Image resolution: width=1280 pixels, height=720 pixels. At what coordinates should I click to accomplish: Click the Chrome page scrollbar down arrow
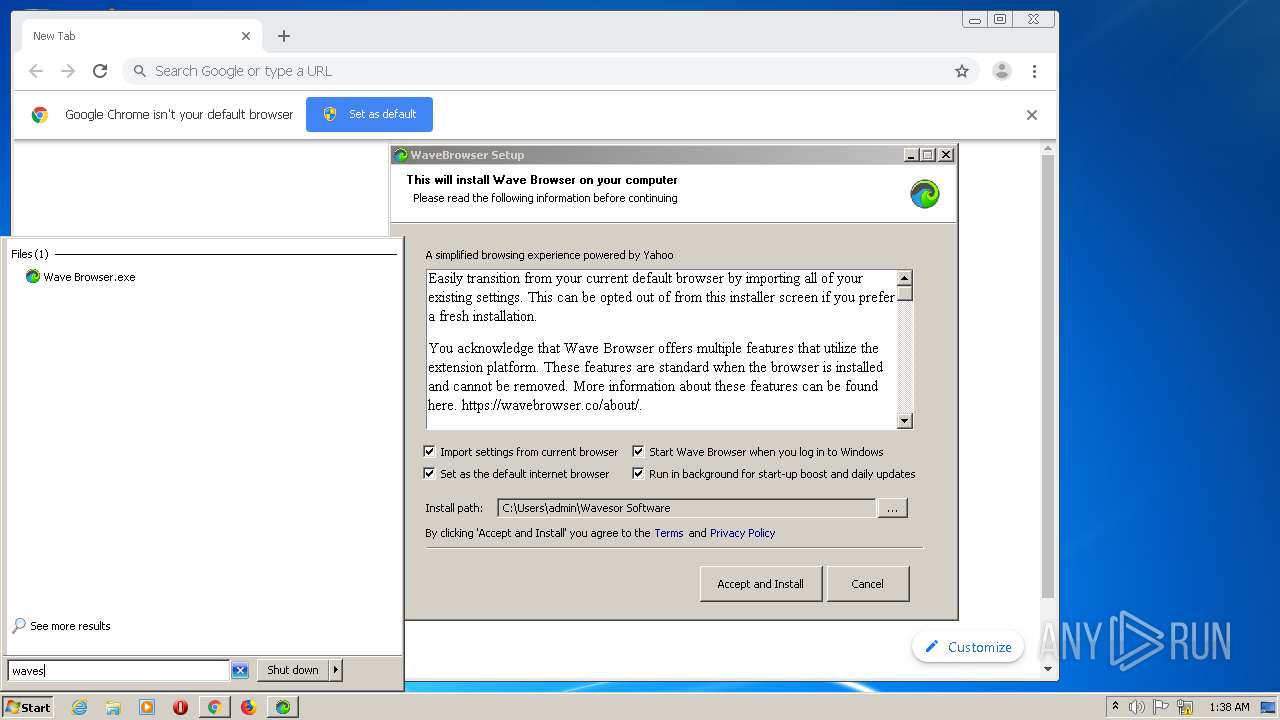click(1048, 669)
